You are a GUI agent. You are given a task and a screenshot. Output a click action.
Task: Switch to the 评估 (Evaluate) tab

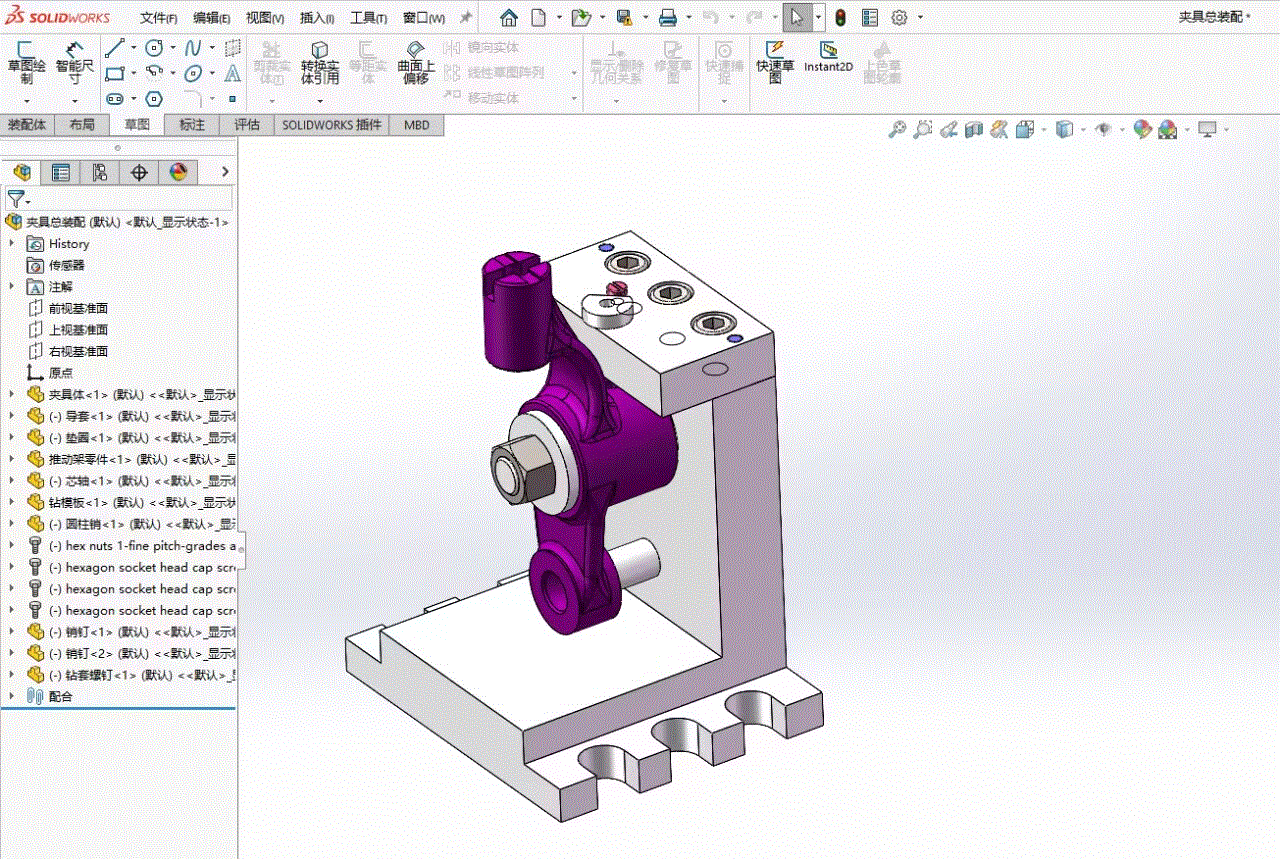(x=247, y=125)
